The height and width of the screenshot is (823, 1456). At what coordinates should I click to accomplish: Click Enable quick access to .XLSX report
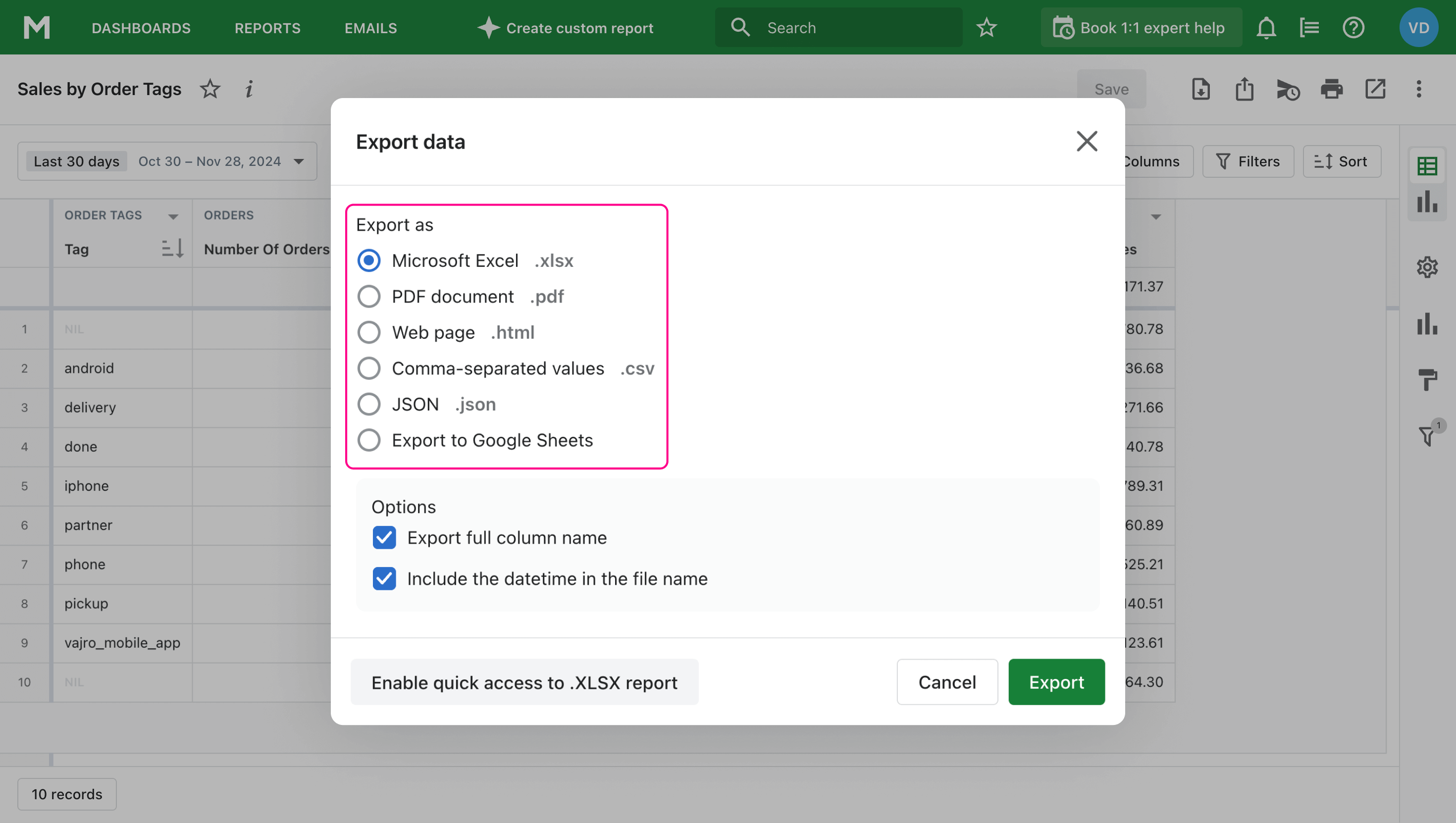pyautogui.click(x=524, y=682)
